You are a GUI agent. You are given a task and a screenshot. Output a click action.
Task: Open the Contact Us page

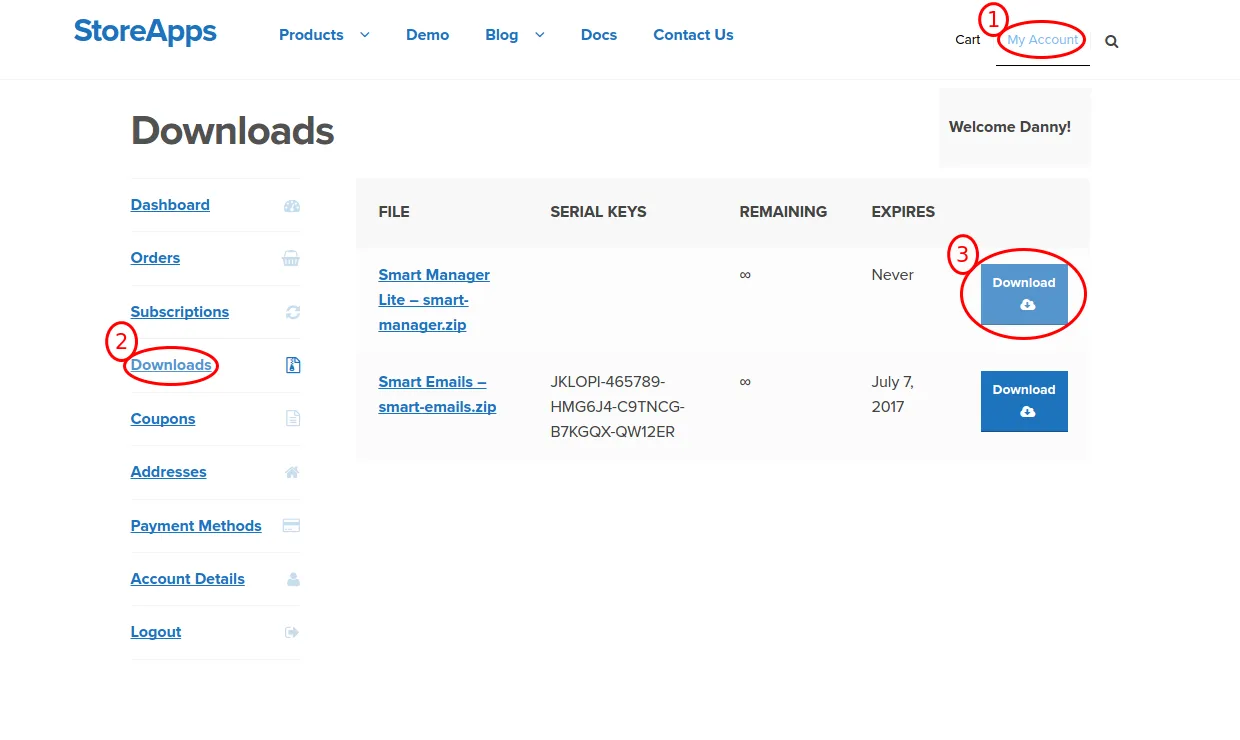tap(693, 35)
